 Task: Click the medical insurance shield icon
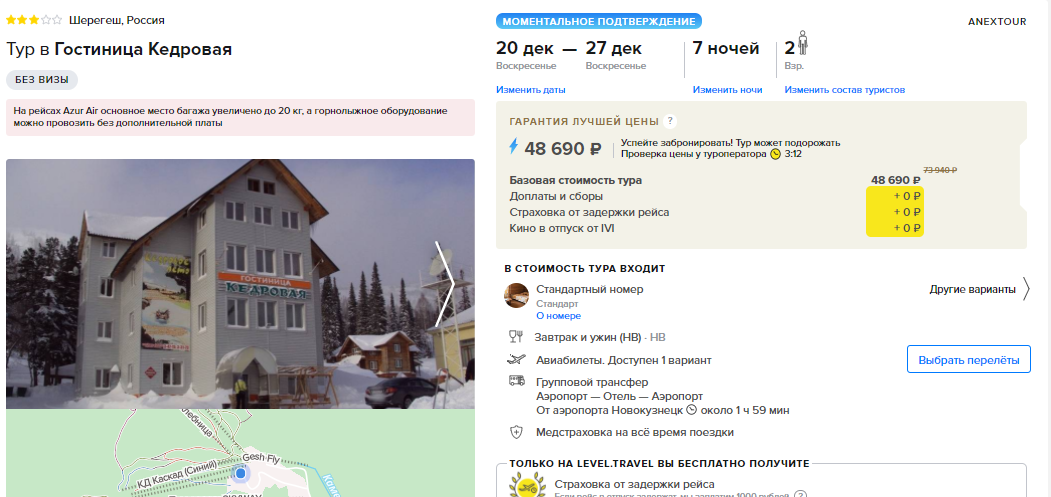pos(516,432)
